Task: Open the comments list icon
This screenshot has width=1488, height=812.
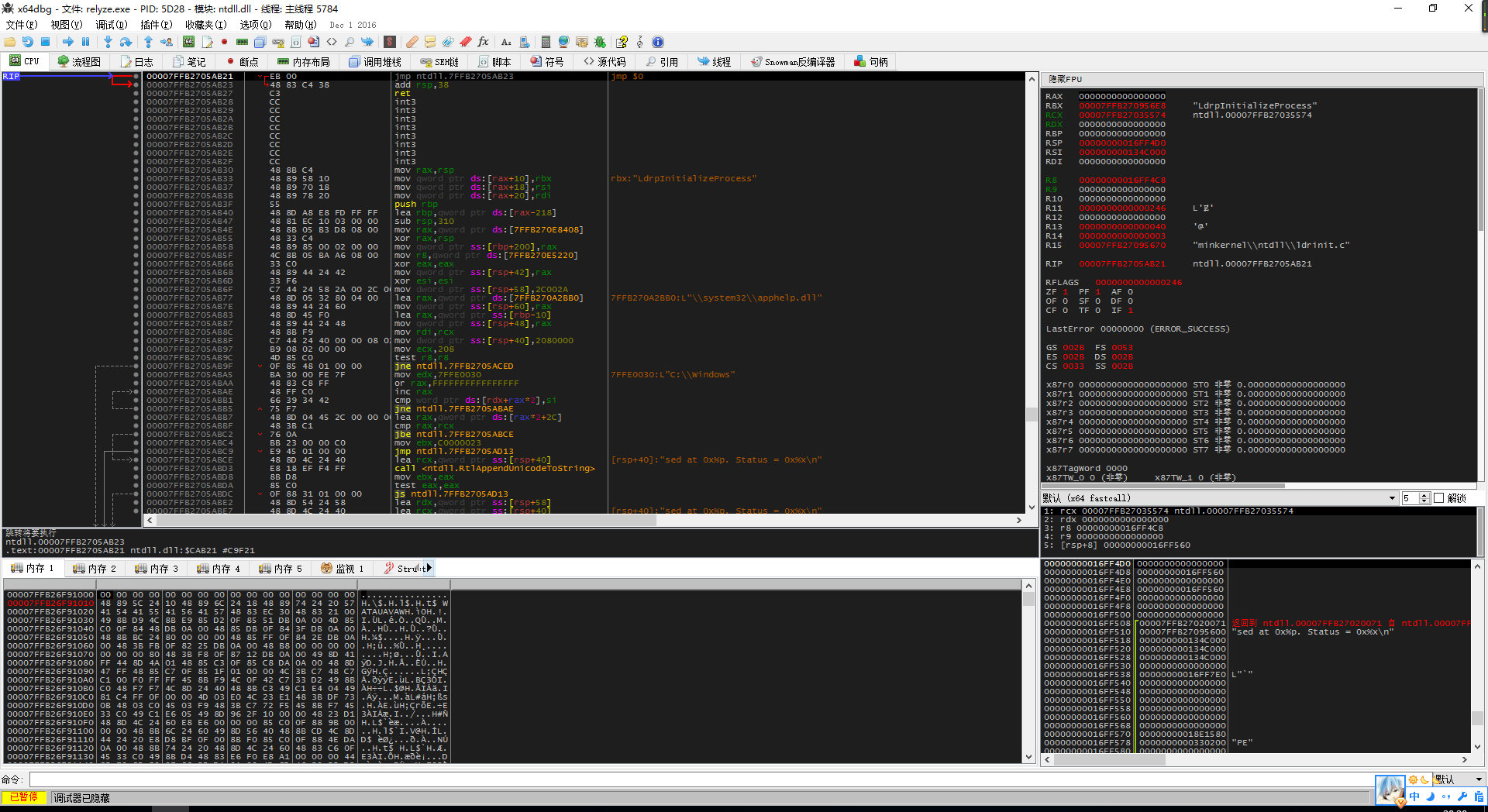Action: (430, 42)
